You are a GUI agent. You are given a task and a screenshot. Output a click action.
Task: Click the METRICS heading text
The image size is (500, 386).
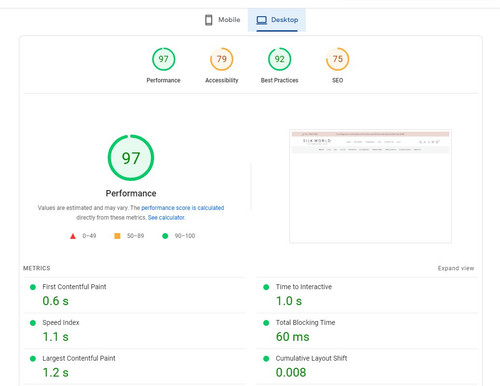point(37,268)
